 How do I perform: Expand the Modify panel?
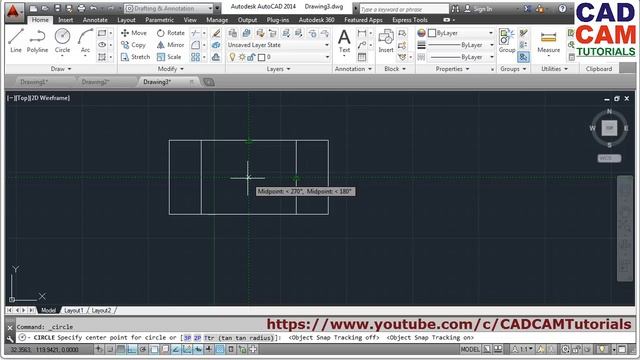pos(171,69)
